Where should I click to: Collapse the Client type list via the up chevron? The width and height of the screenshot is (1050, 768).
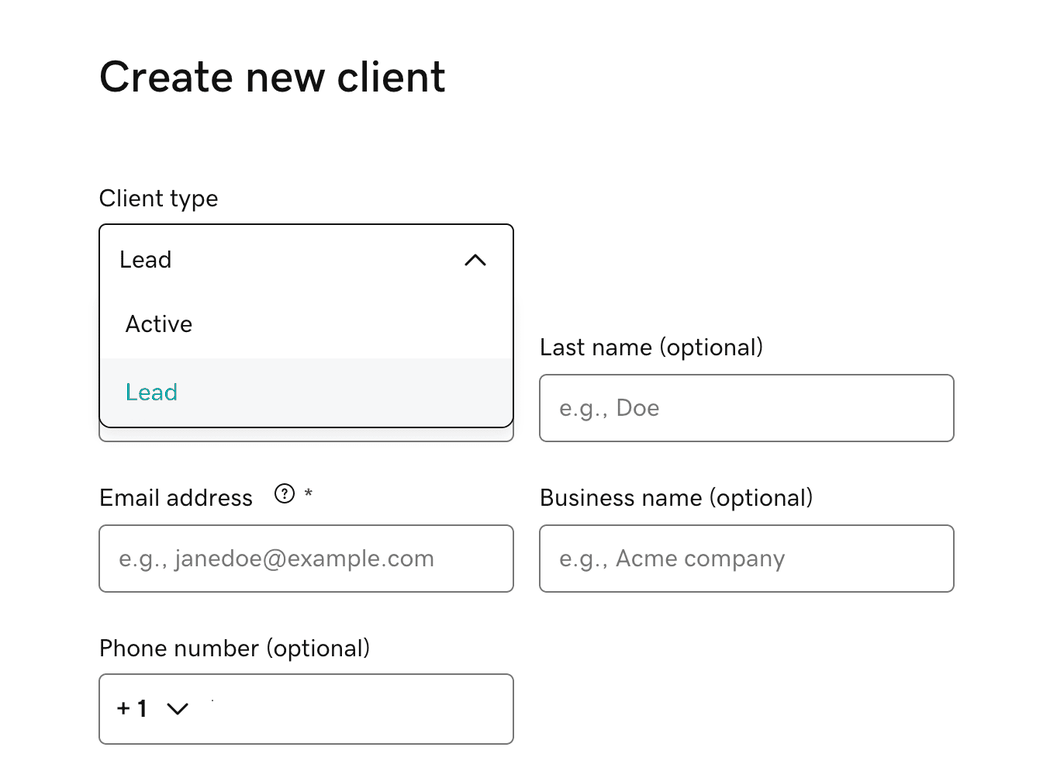475,260
